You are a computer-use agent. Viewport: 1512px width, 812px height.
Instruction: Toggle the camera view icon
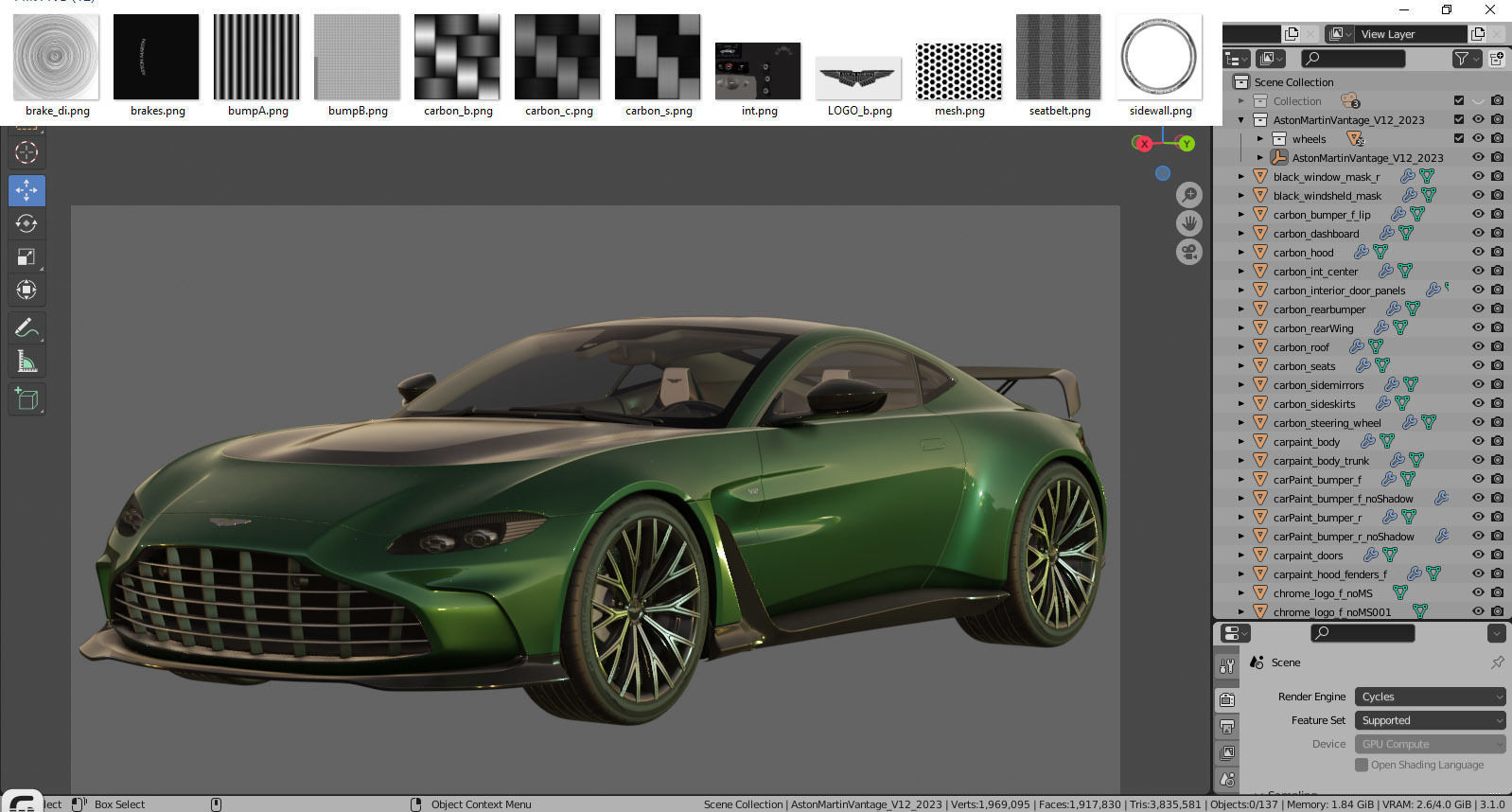(1189, 252)
